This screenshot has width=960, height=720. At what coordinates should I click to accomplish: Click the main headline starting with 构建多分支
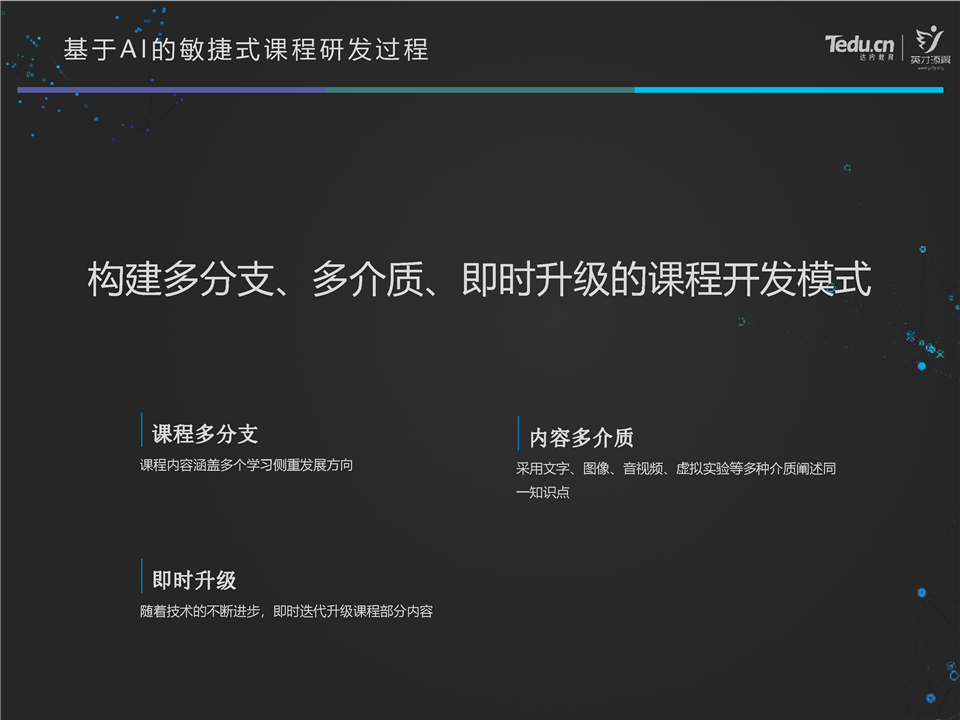(479, 280)
